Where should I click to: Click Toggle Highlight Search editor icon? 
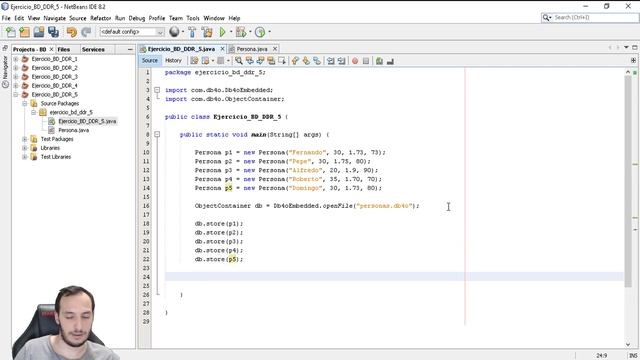tap(271, 61)
